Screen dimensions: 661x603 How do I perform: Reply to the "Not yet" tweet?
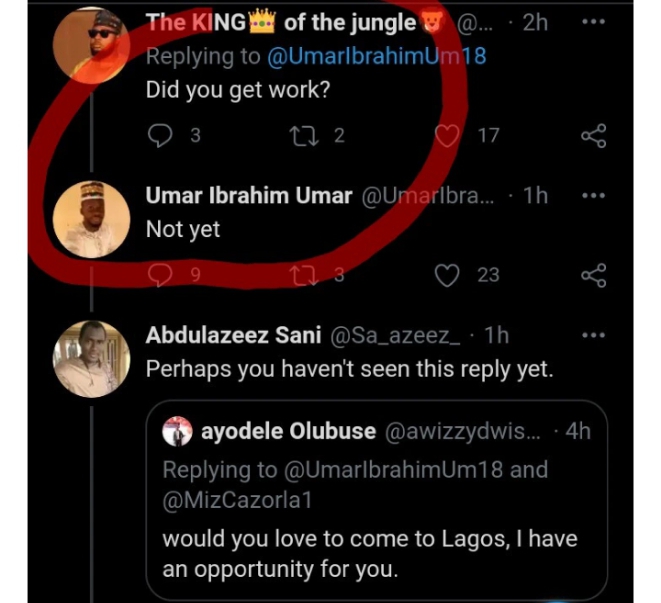pos(159,275)
